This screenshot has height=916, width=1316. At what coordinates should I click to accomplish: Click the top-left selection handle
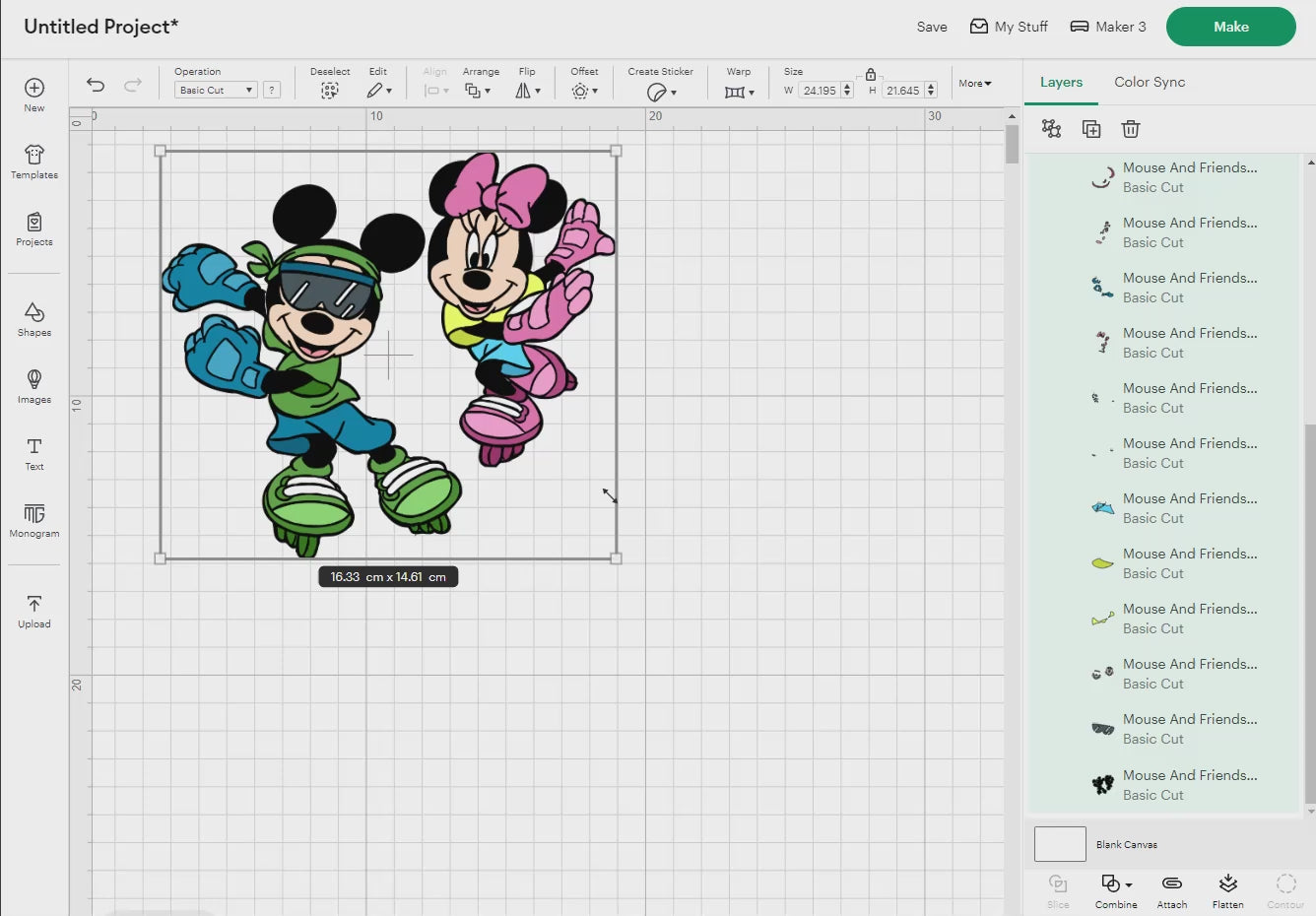coord(161,151)
